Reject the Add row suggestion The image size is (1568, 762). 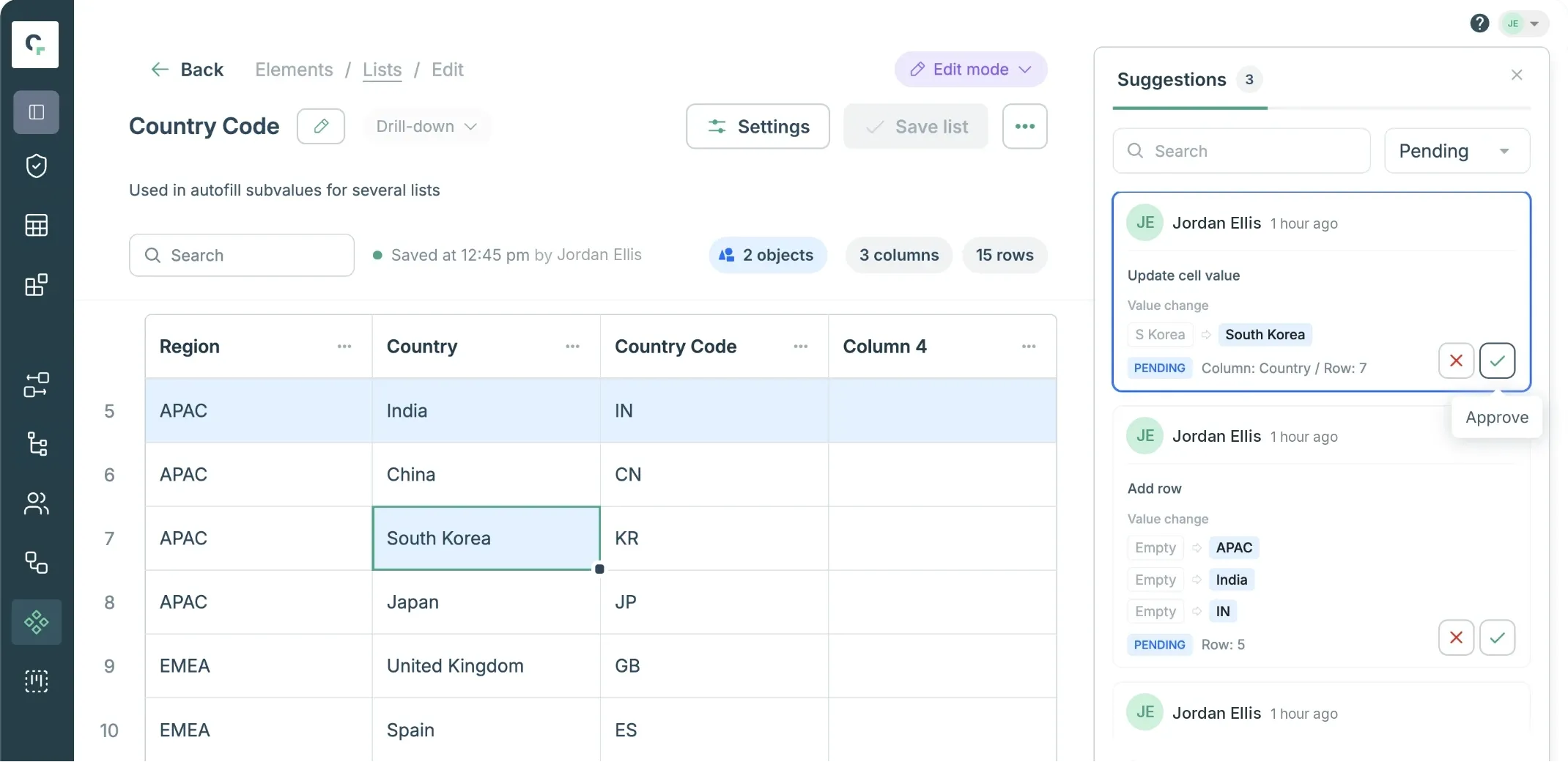click(1456, 637)
